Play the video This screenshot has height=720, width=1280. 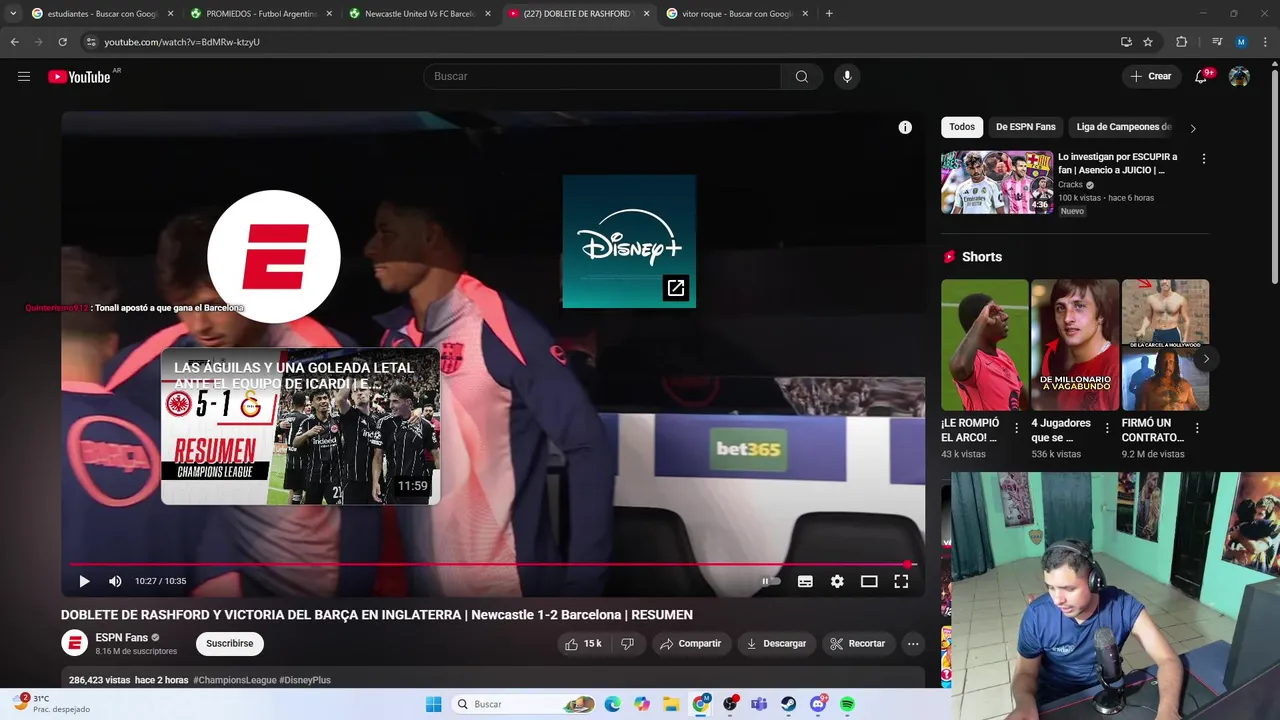tap(84, 581)
